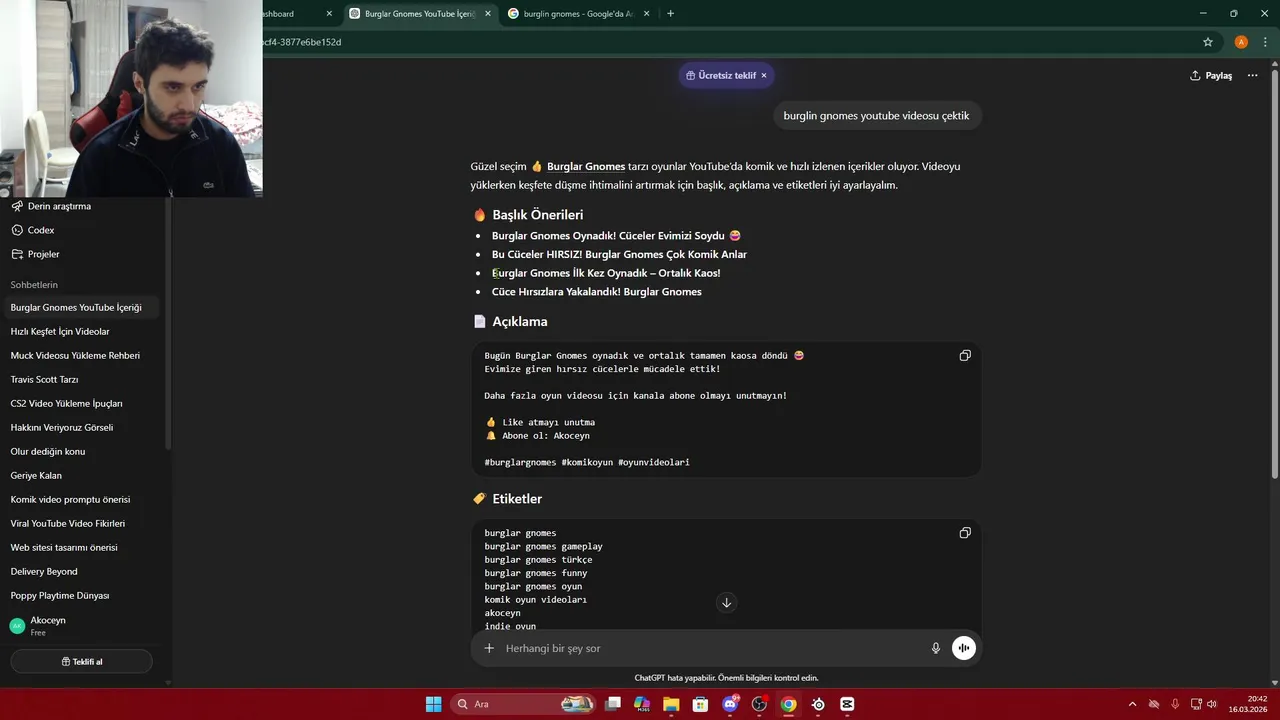Open the three-dot conversation options menu
Viewport: 1280px width, 720px height.
tap(1252, 75)
